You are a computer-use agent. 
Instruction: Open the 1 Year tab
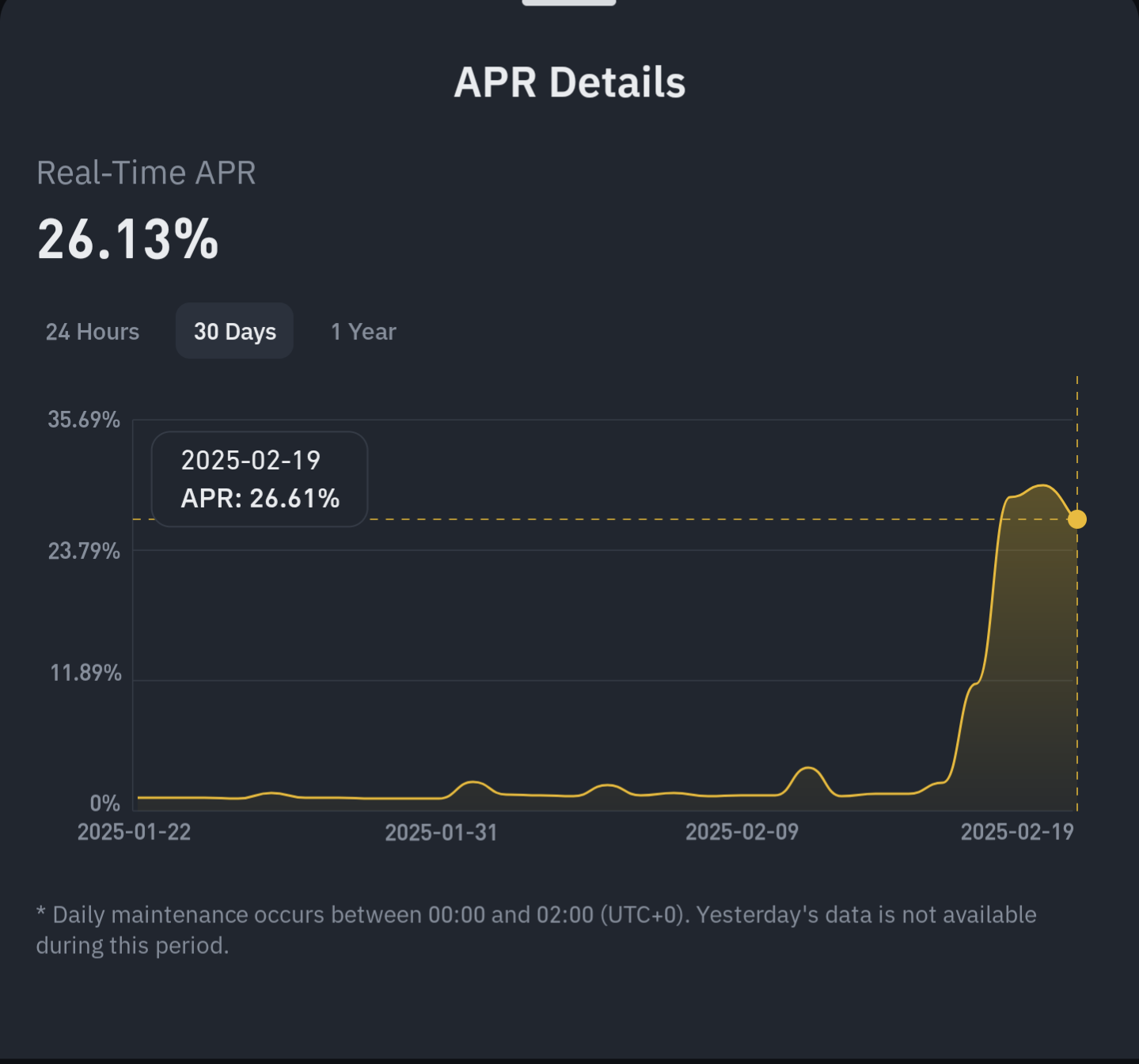363,331
